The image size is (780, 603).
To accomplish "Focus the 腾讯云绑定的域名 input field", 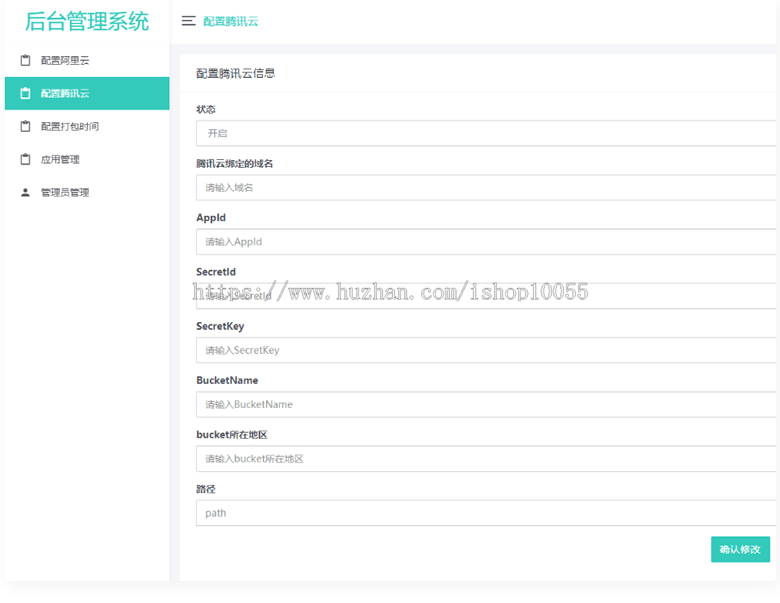I will click(x=486, y=188).
